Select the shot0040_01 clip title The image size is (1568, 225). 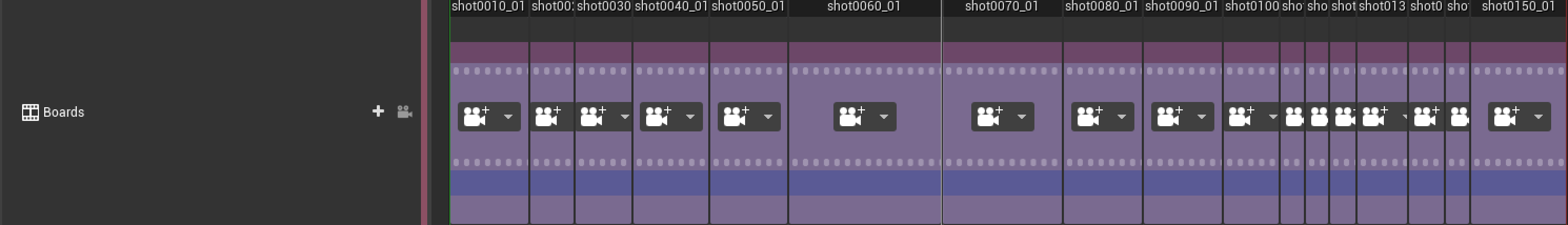[671, 7]
